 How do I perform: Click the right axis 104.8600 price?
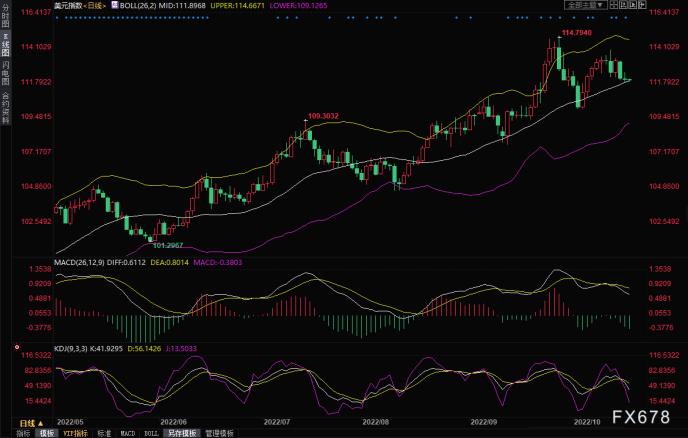pos(664,187)
